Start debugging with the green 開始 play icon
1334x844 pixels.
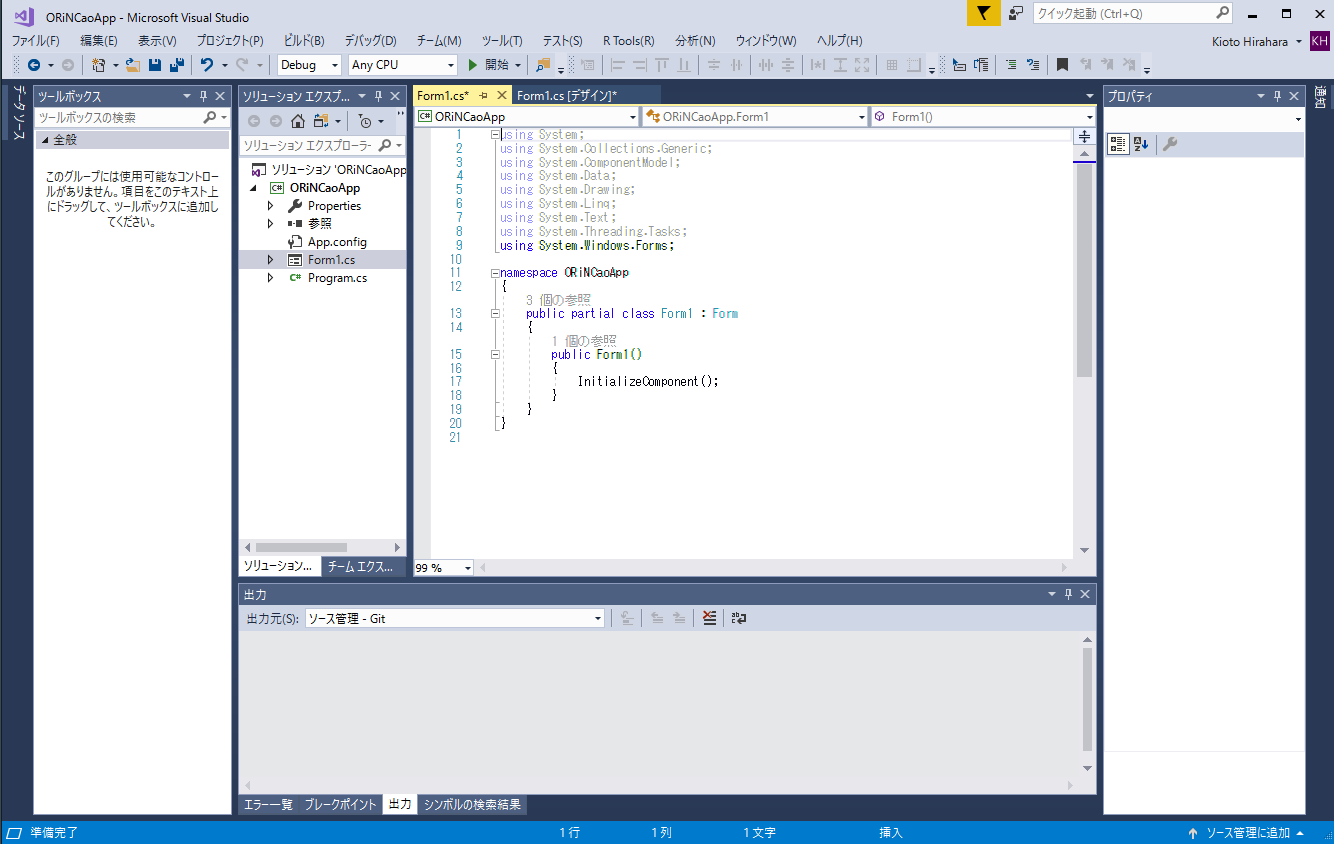point(471,64)
